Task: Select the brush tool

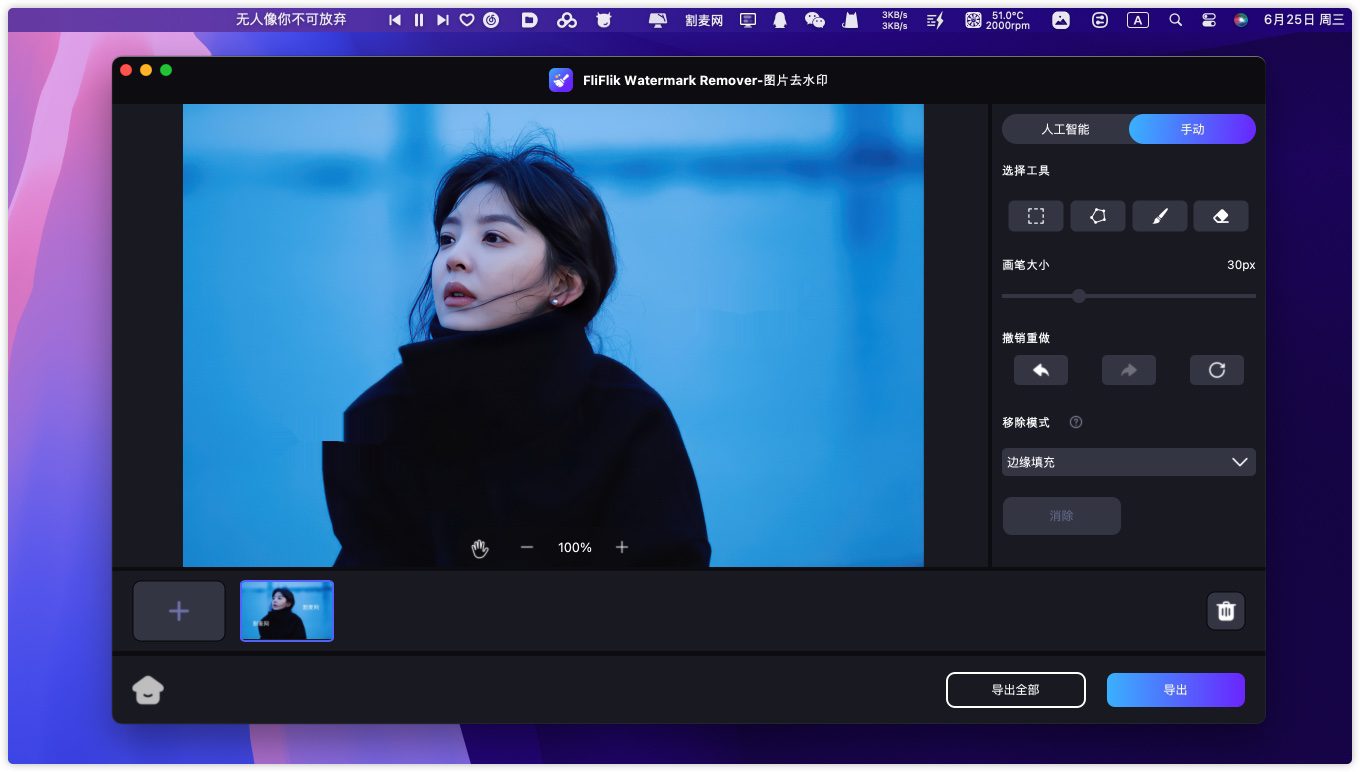Action: click(x=1160, y=216)
